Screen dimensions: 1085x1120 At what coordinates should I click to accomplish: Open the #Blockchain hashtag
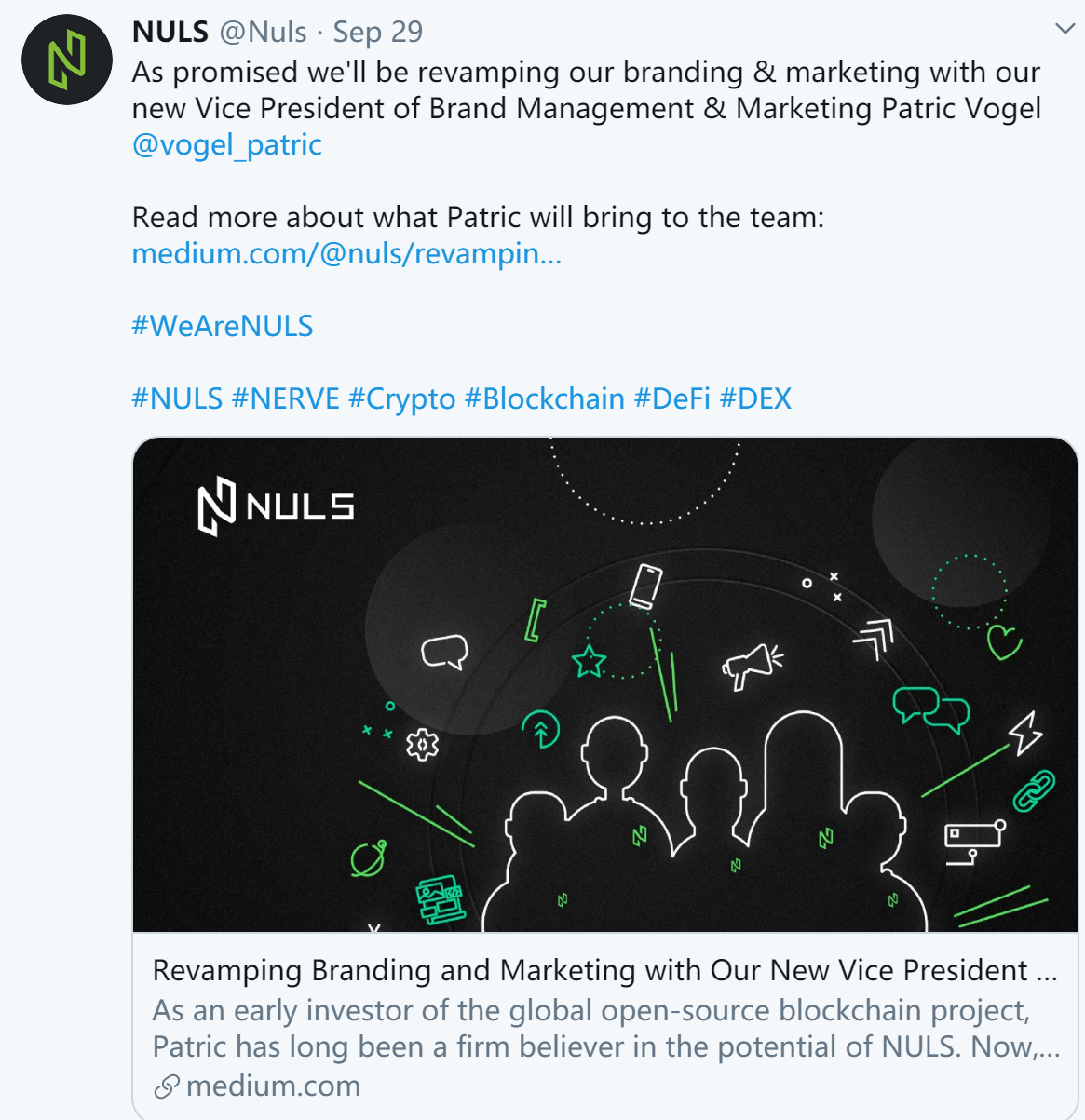545,398
